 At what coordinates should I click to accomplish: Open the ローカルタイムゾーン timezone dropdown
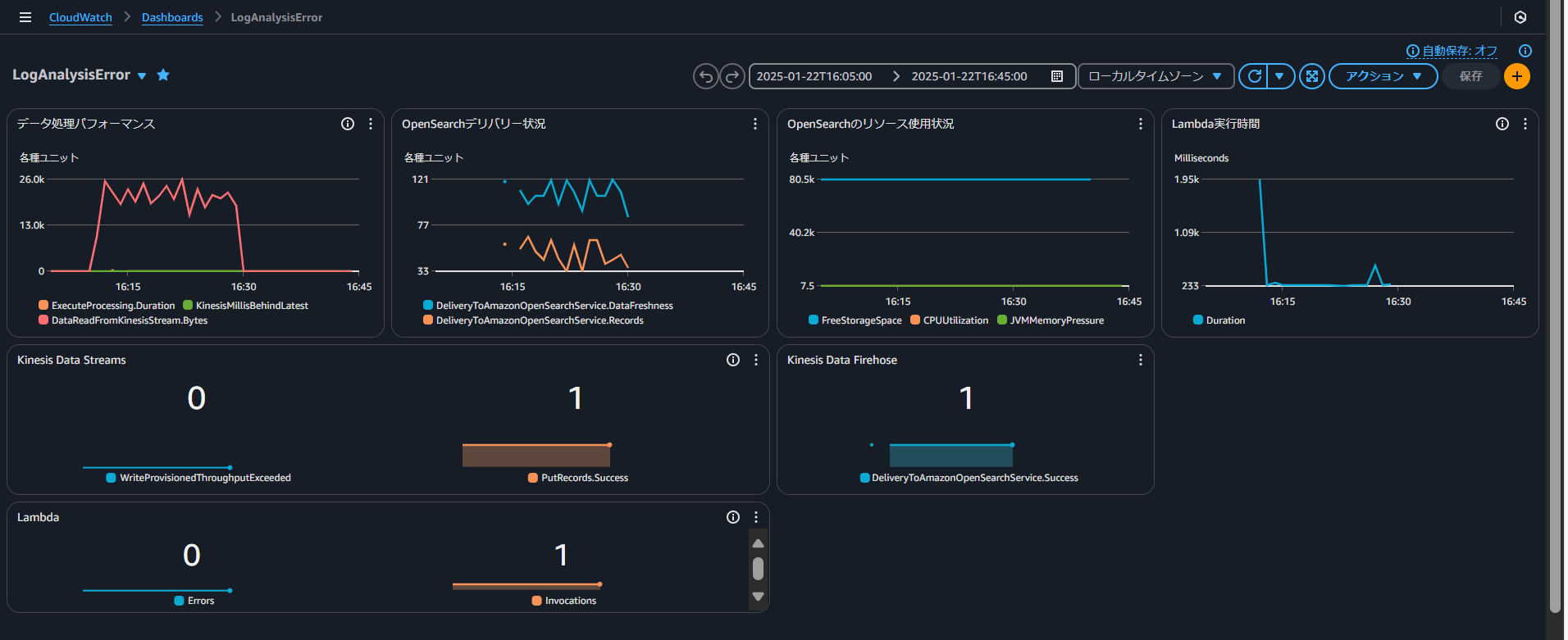[1155, 76]
